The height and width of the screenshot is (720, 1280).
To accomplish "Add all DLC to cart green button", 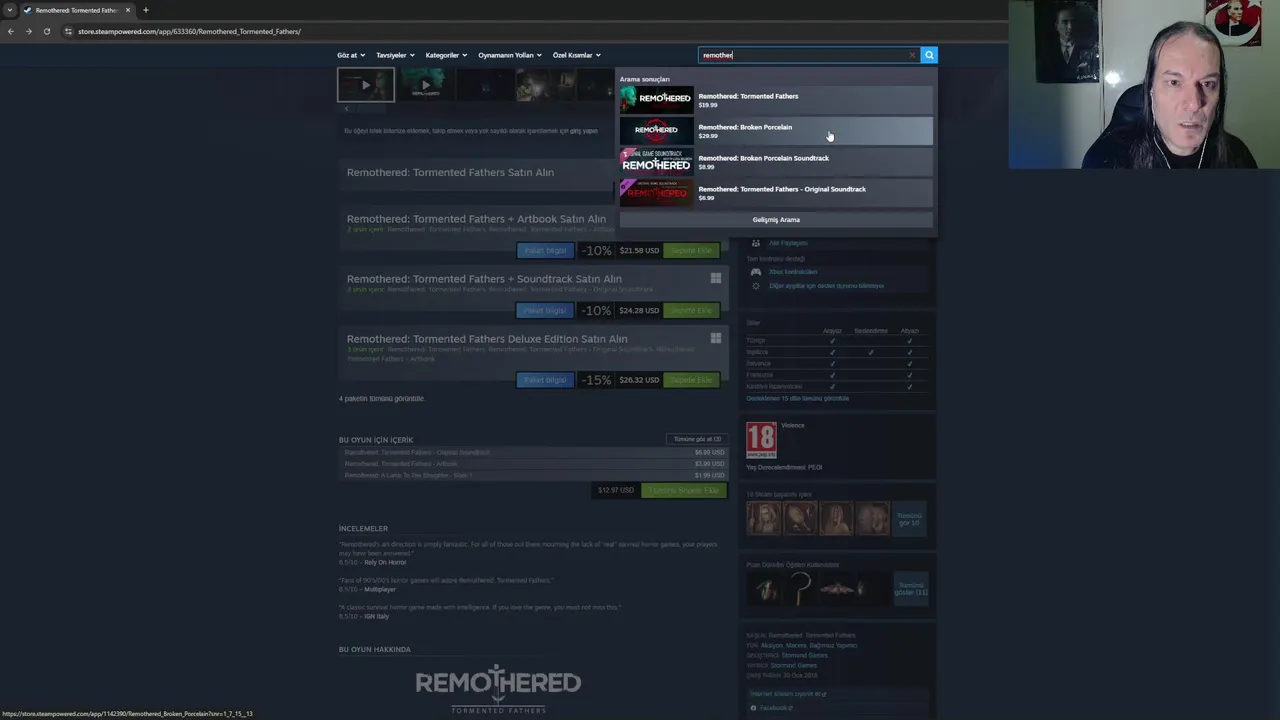I will 684,490.
